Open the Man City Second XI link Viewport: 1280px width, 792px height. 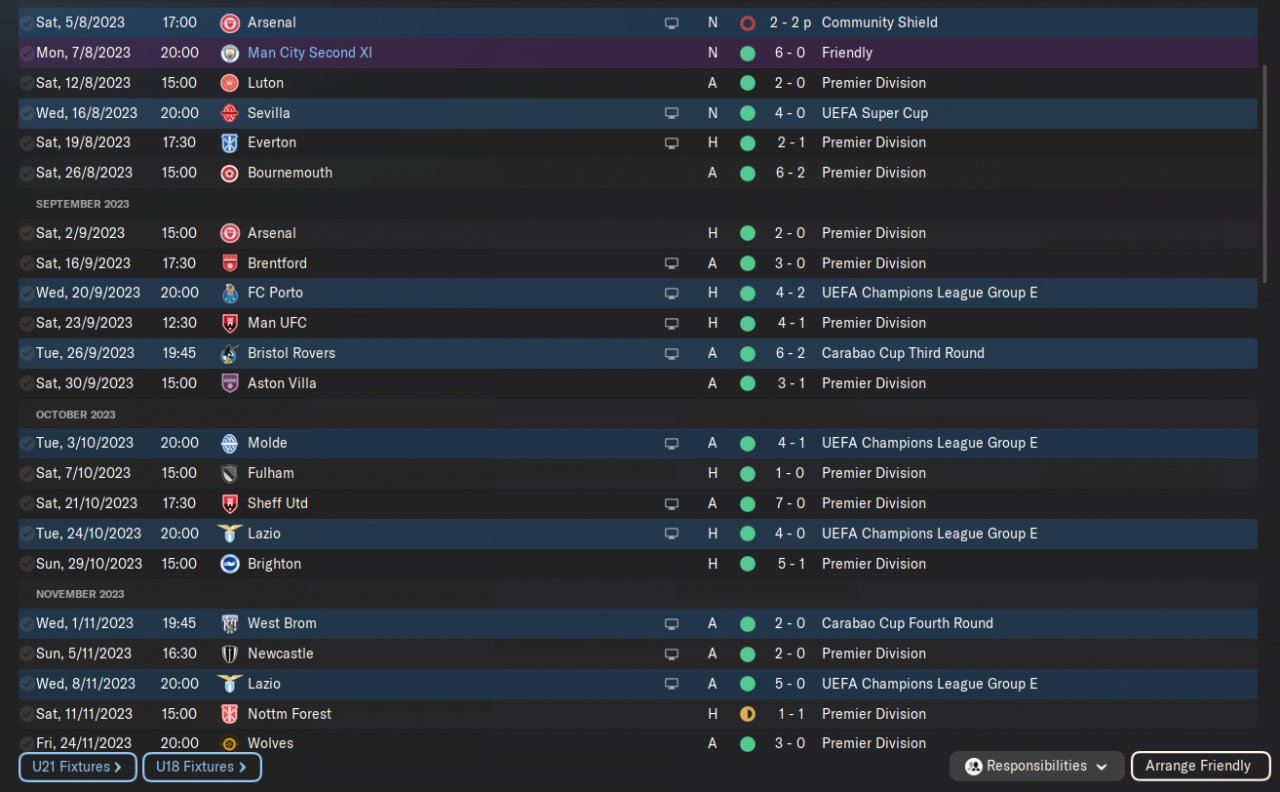coord(310,53)
